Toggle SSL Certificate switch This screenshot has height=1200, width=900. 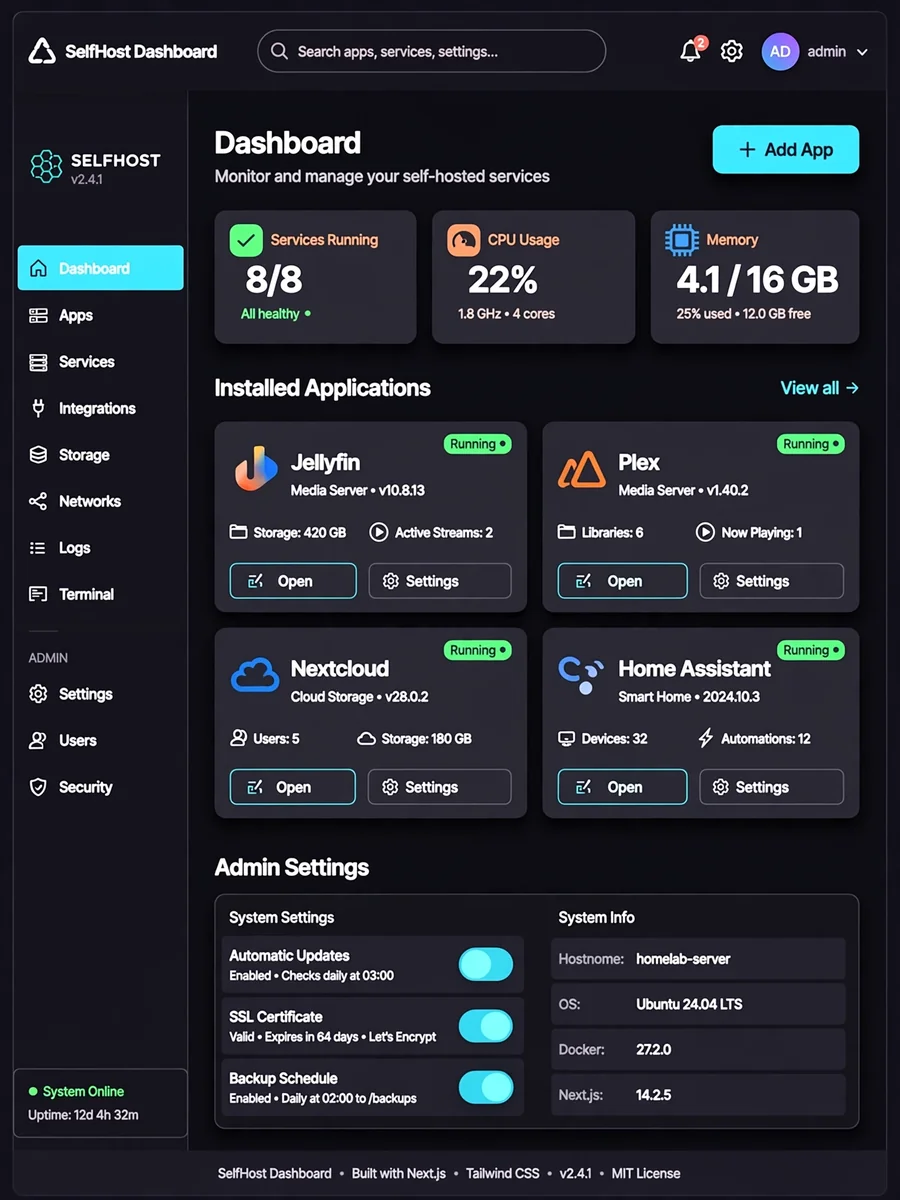pos(486,1026)
